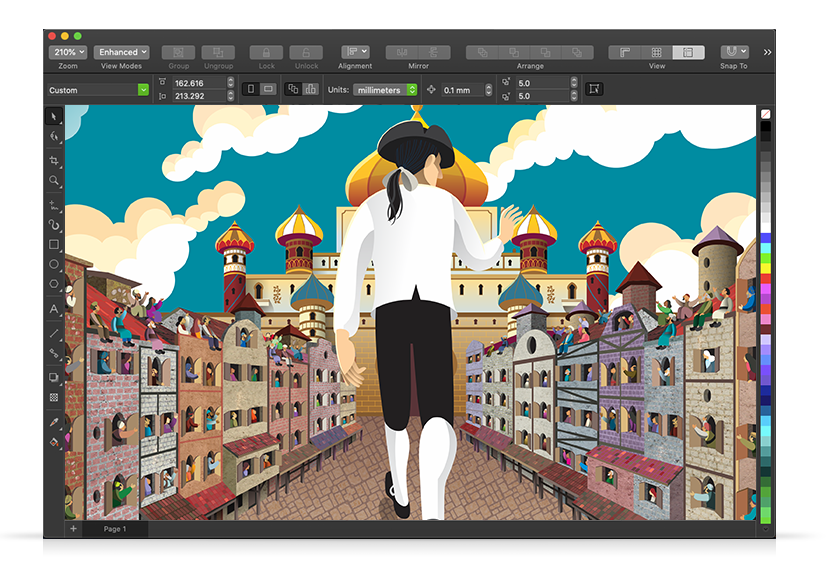The image size is (839, 567).
Task: Click the Snap To magnet icon
Action: [734, 52]
